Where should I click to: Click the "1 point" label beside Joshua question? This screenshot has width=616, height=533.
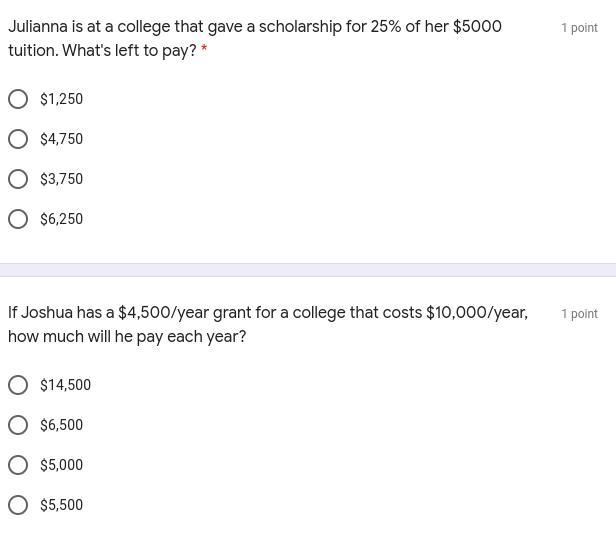pos(579,314)
